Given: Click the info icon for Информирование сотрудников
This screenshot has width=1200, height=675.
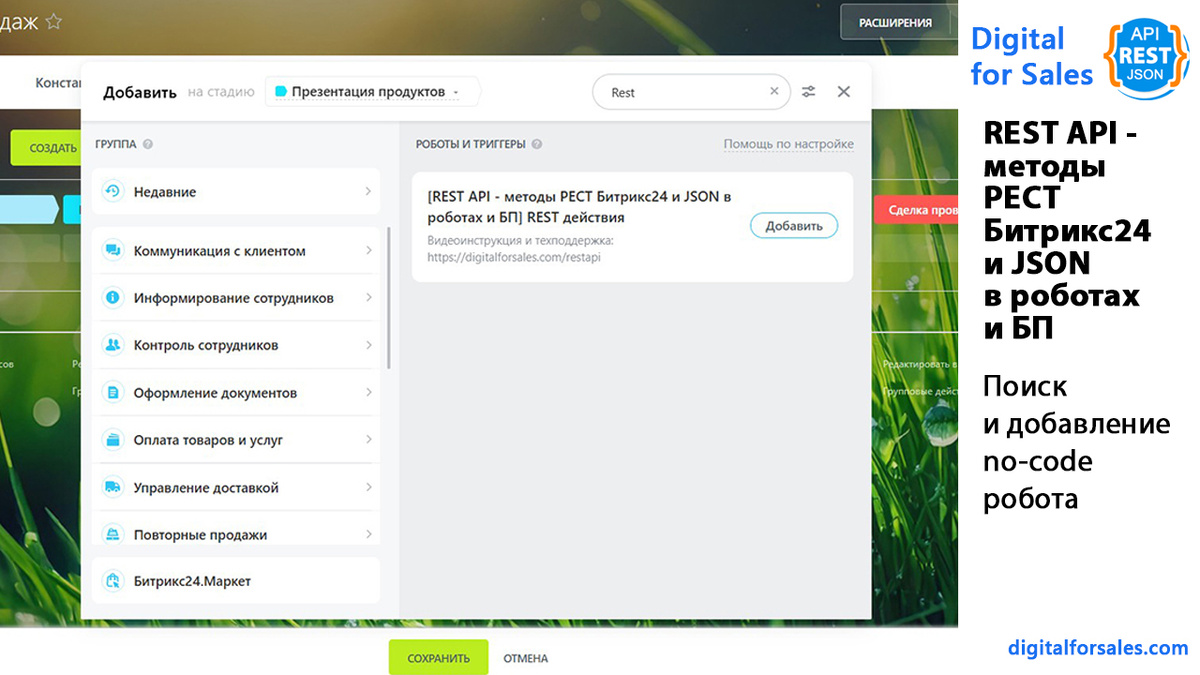Looking at the screenshot, I should pyautogui.click(x=113, y=297).
